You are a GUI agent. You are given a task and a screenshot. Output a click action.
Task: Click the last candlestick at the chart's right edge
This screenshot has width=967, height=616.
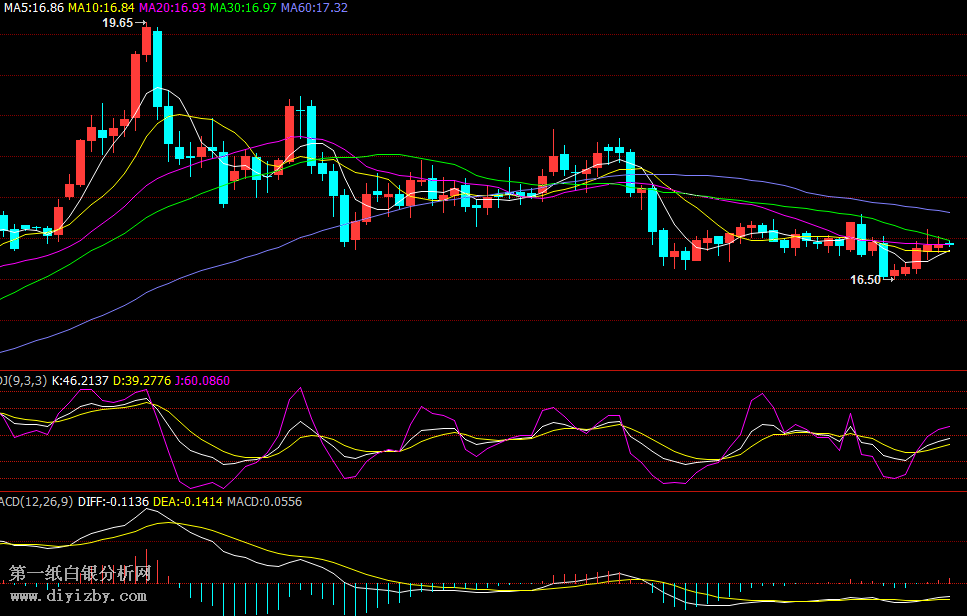point(949,243)
